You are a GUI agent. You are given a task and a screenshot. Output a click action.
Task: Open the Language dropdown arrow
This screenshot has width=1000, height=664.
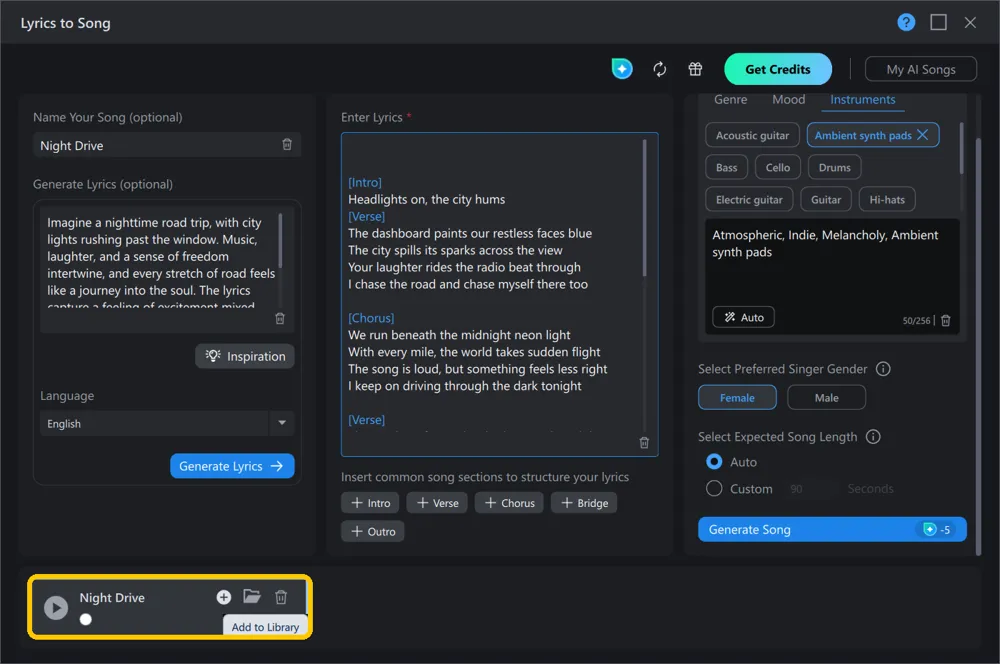[282, 423]
